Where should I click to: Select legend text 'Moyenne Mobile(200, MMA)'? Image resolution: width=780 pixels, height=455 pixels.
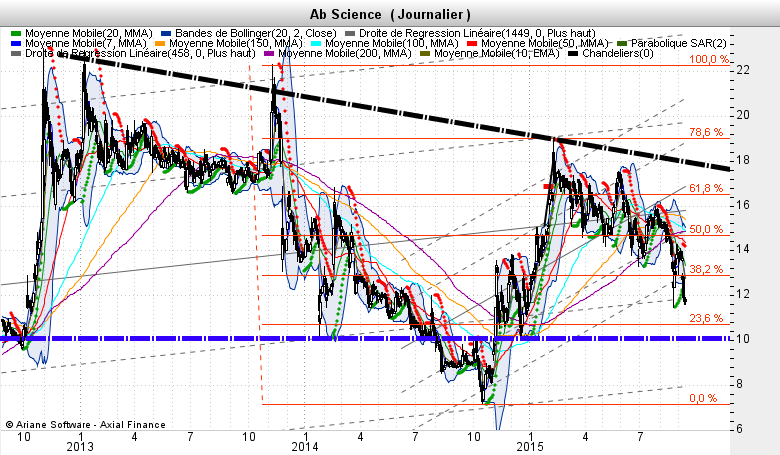(x=345, y=53)
